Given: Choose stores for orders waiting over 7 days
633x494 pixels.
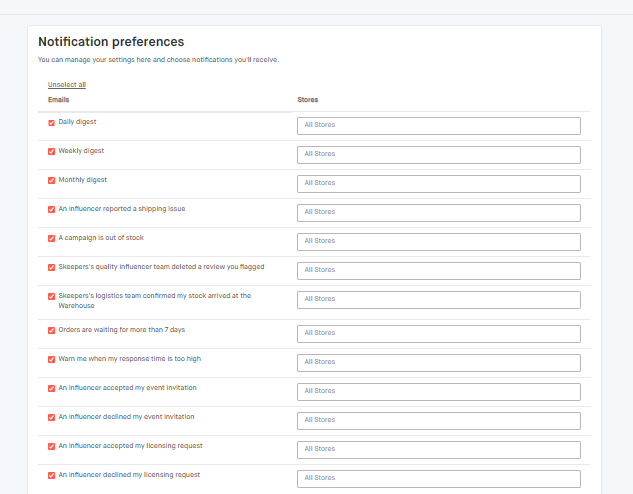Looking at the screenshot, I should [x=438, y=334].
